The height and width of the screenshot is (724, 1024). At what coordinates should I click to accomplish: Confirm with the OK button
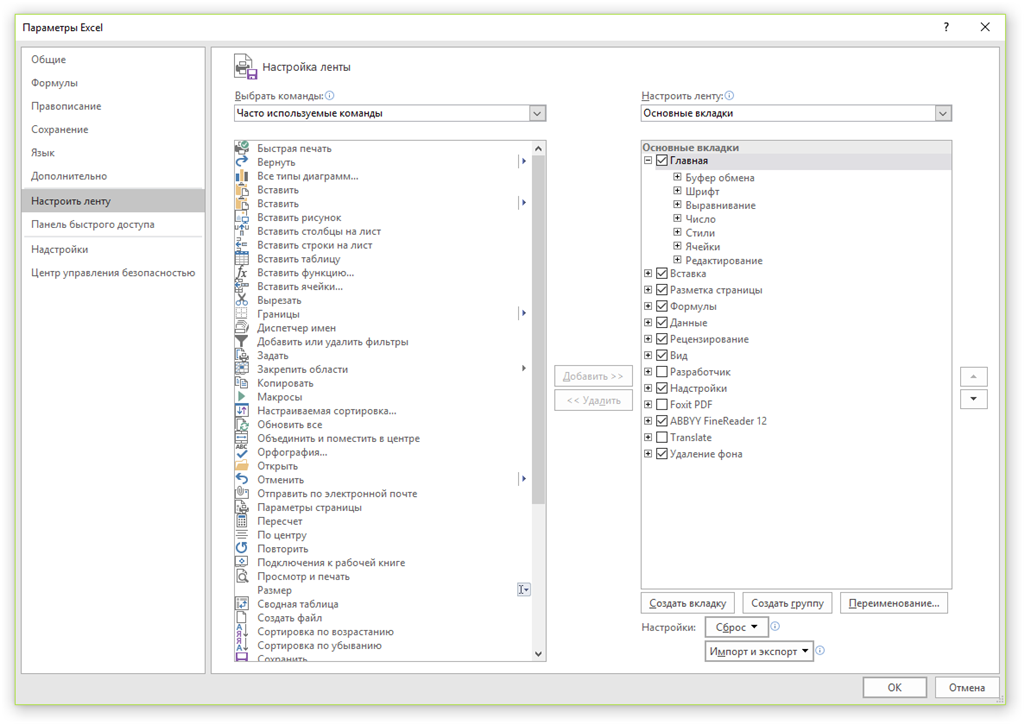coord(894,687)
